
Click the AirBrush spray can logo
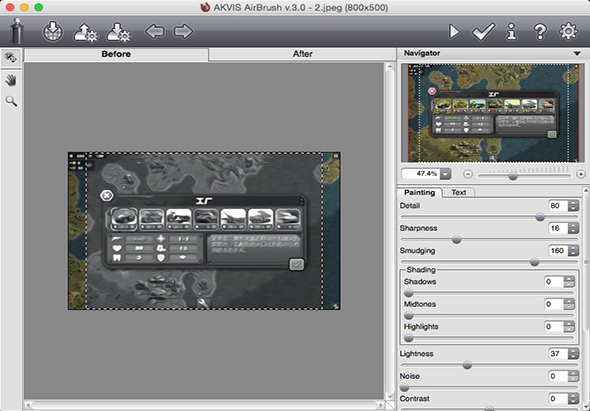click(x=17, y=31)
